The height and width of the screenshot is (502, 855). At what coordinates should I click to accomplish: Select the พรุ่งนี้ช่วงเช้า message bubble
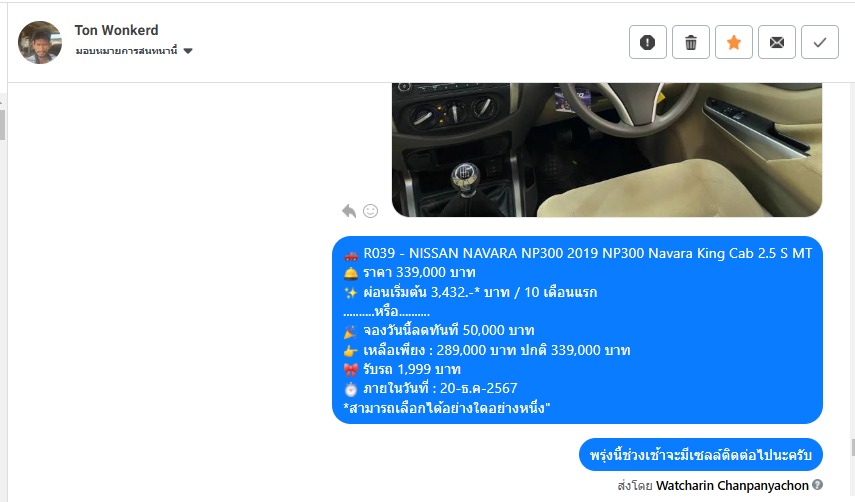[700, 455]
